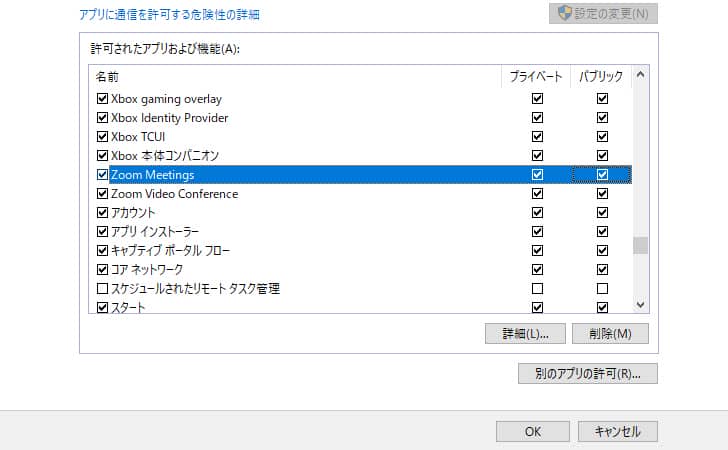The width and height of the screenshot is (728, 450).
Task: Uncheck スタート name checkbox
Action: 102,307
